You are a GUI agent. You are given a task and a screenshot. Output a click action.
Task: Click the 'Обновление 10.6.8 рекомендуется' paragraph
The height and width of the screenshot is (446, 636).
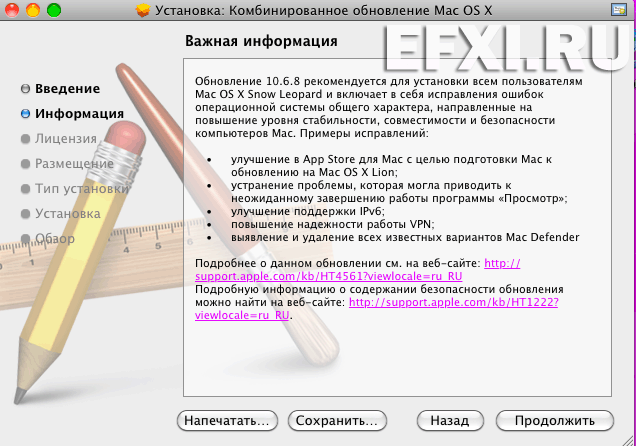(x=389, y=107)
